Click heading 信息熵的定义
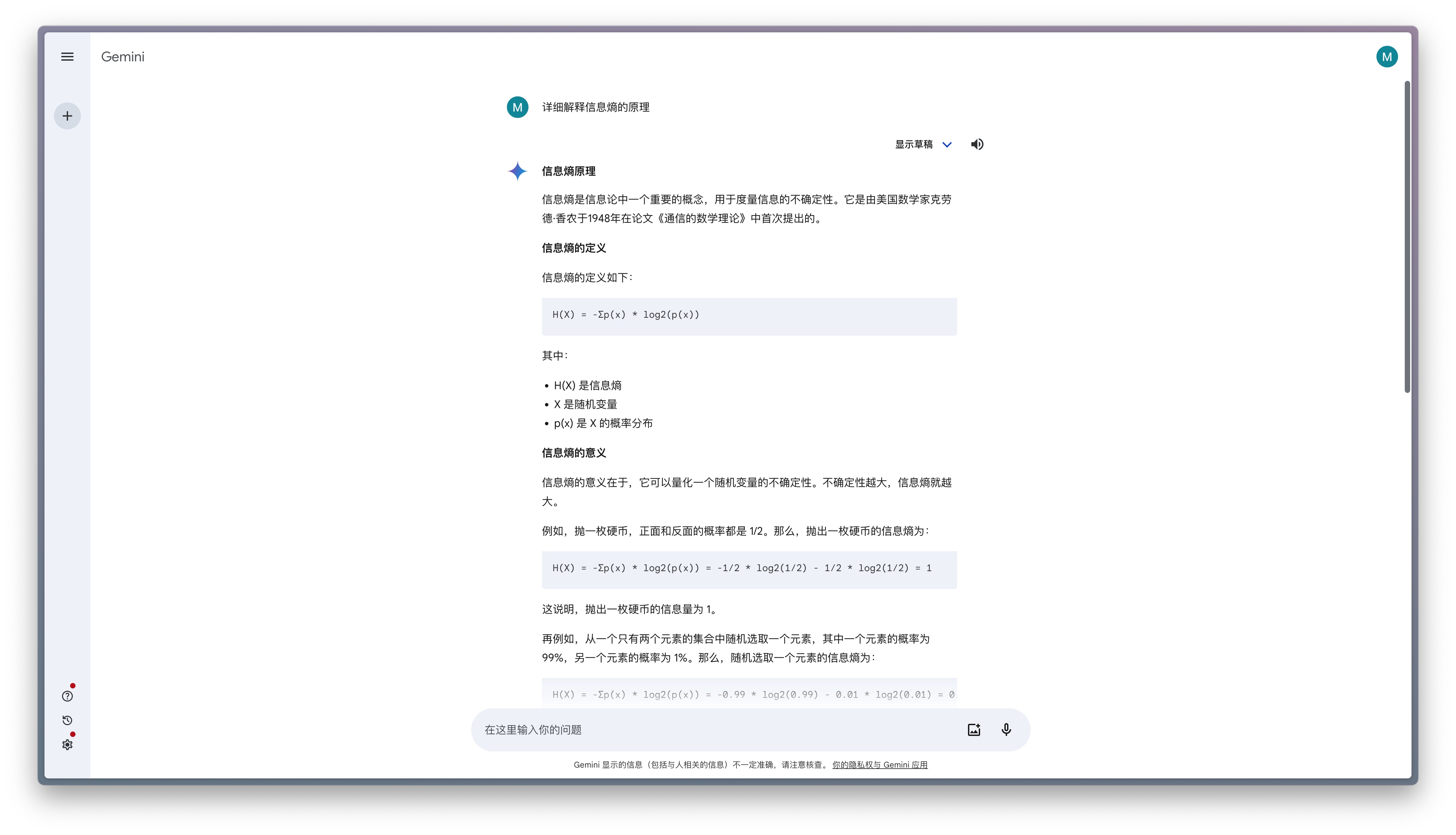This screenshot has height=835, width=1456. point(573,248)
